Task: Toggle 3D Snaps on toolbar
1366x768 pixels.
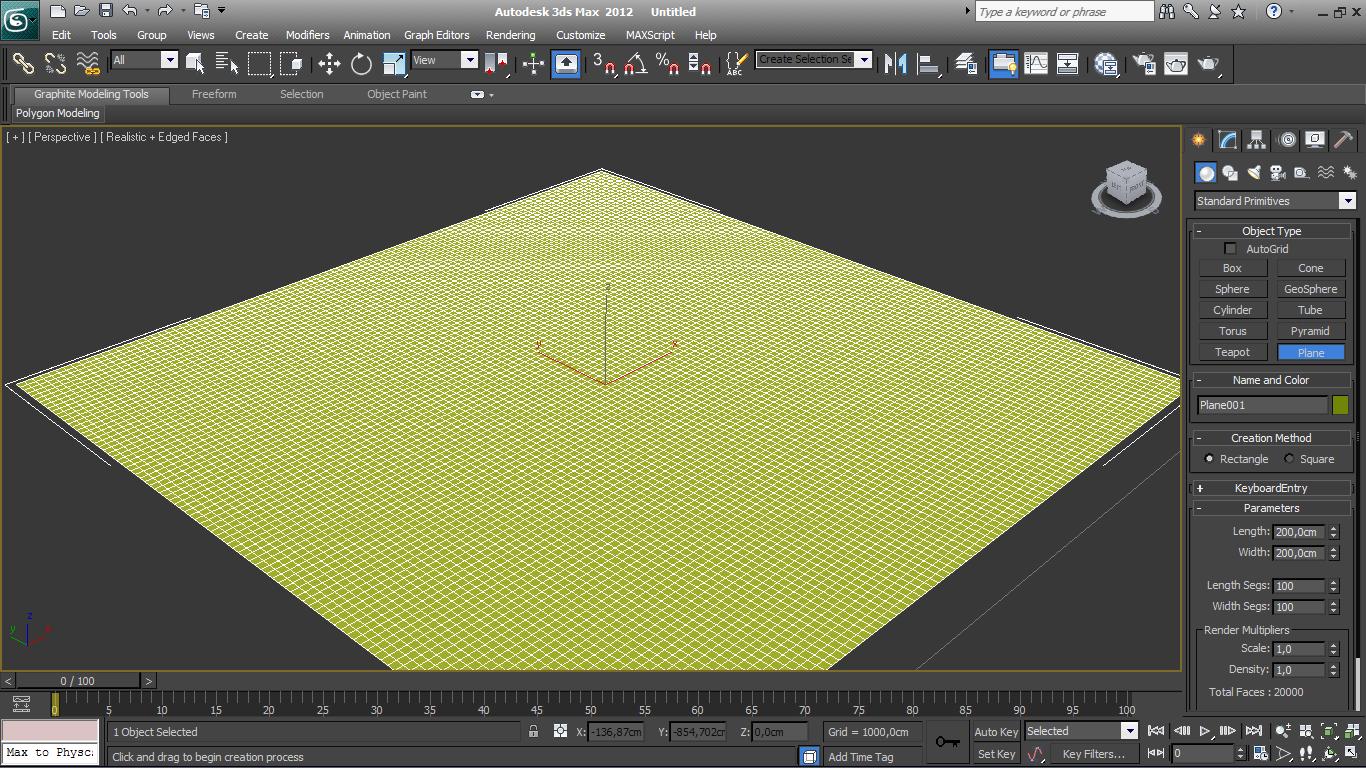Action: tap(603, 64)
